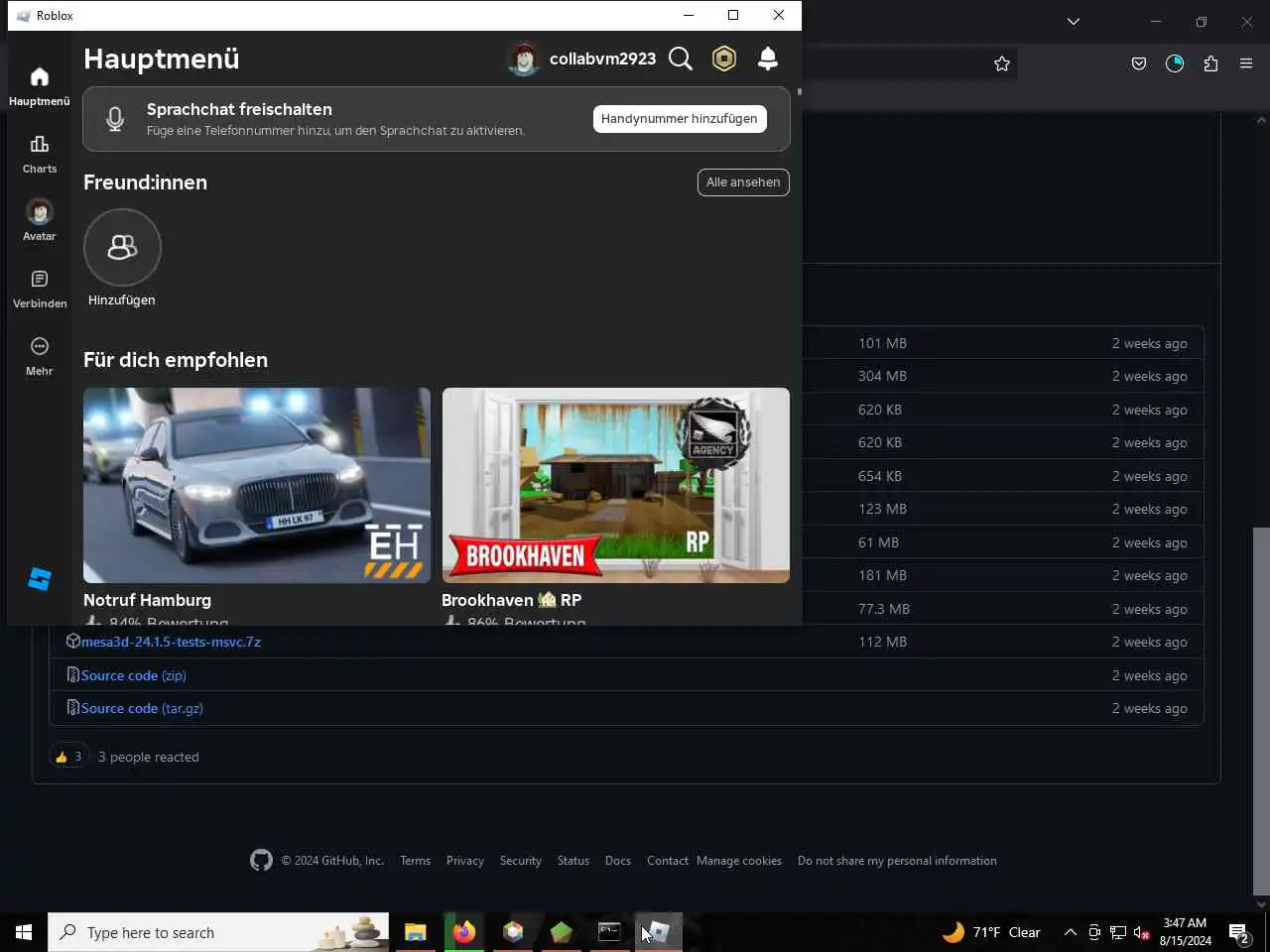This screenshot has width=1270, height=952.
Task: Open the Privacy footer link
Action: pyautogui.click(x=465, y=861)
